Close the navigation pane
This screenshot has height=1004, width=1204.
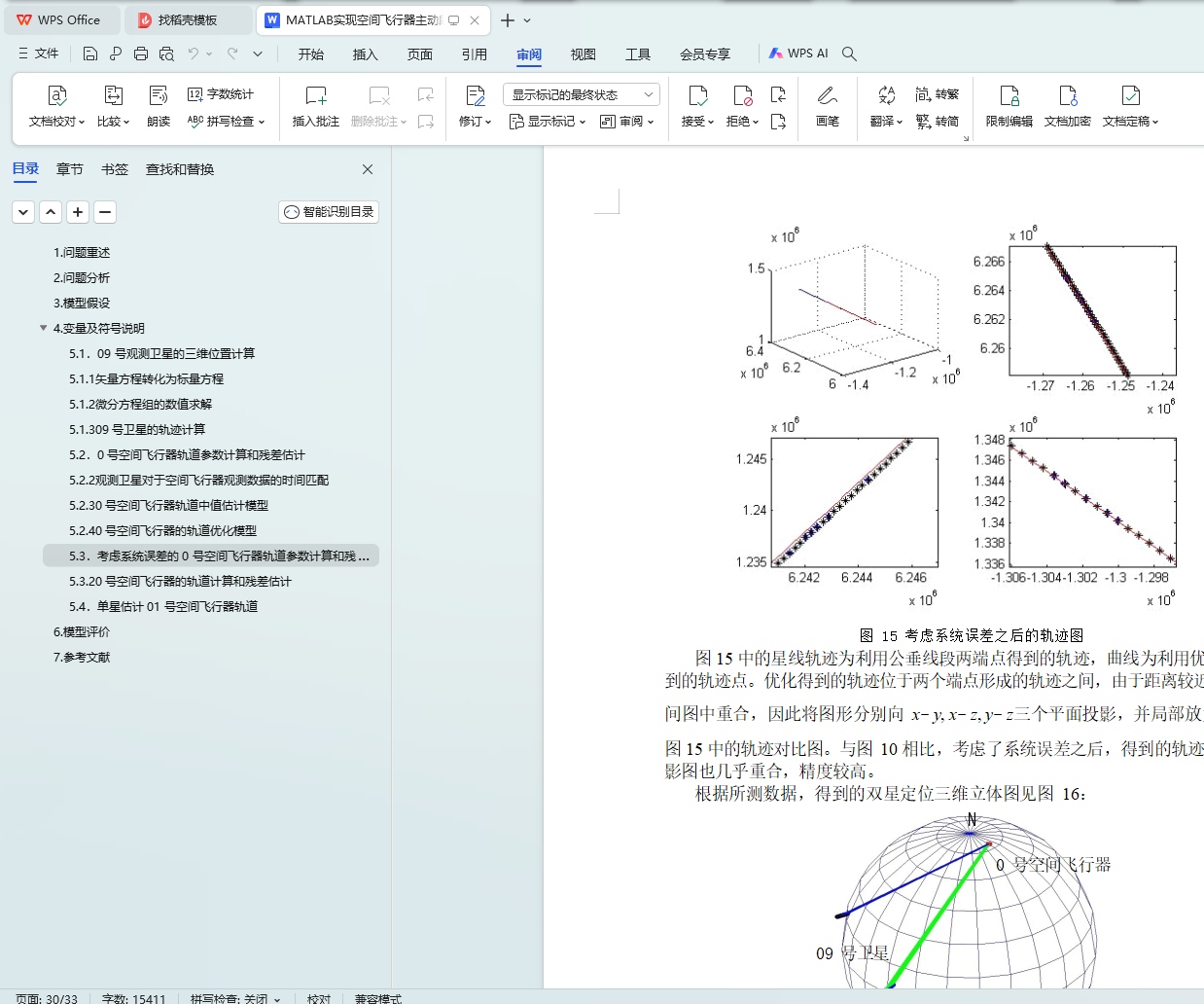point(368,169)
